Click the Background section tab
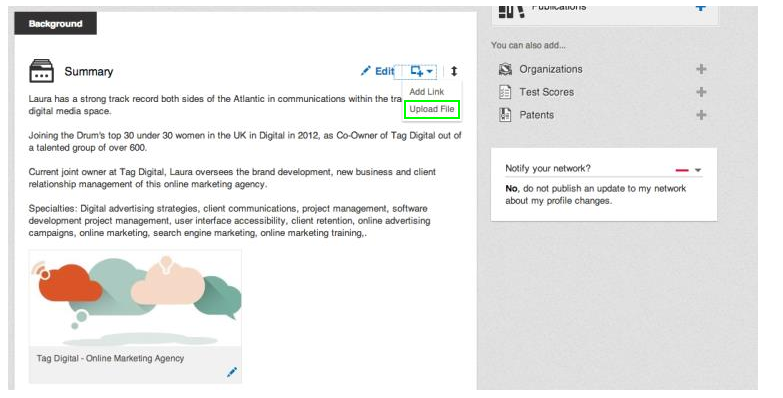Screen dimensions: 783x398 click(x=55, y=23)
